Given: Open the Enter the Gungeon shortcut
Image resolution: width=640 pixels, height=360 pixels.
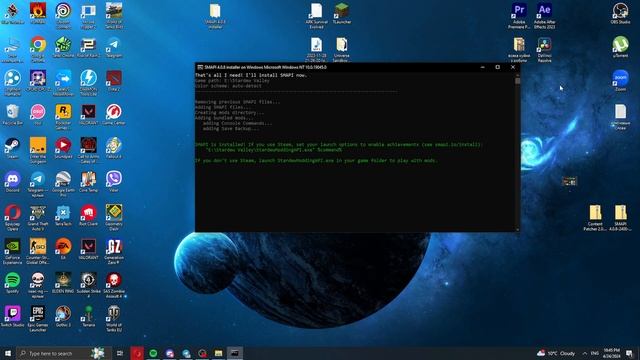Looking at the screenshot, I should click(x=38, y=151).
